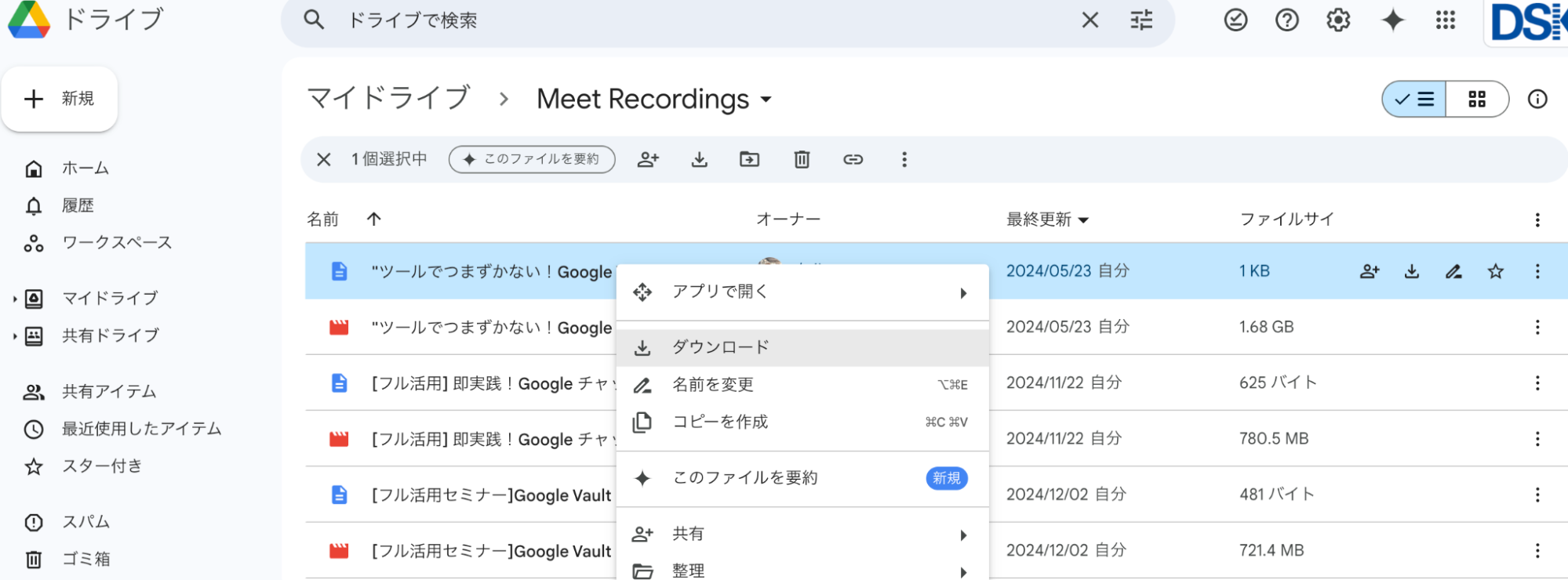The width and height of the screenshot is (1568, 580).
Task: Open more actions in selection toolbar
Action: pos(904,159)
